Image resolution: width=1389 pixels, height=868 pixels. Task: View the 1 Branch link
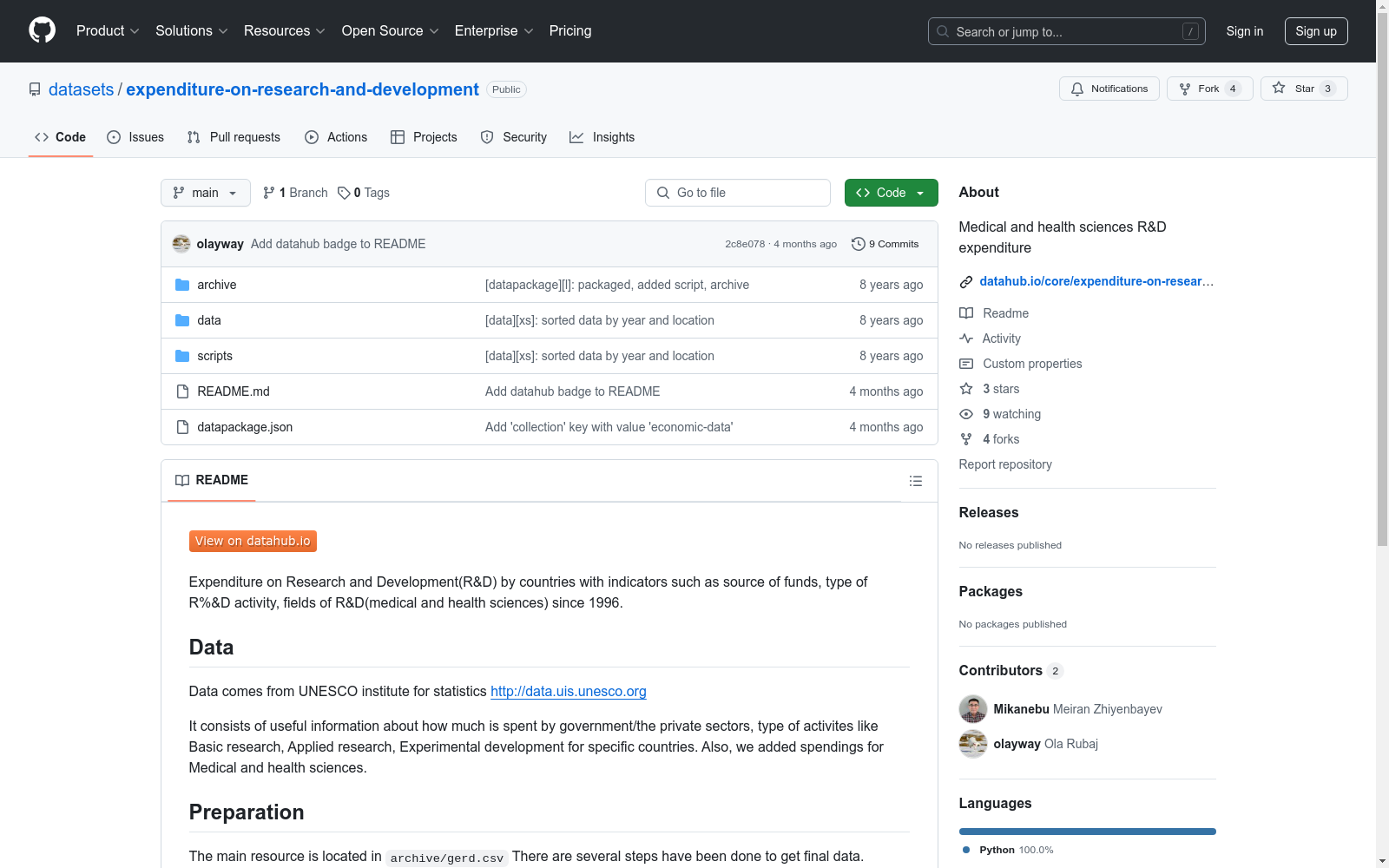(295, 193)
